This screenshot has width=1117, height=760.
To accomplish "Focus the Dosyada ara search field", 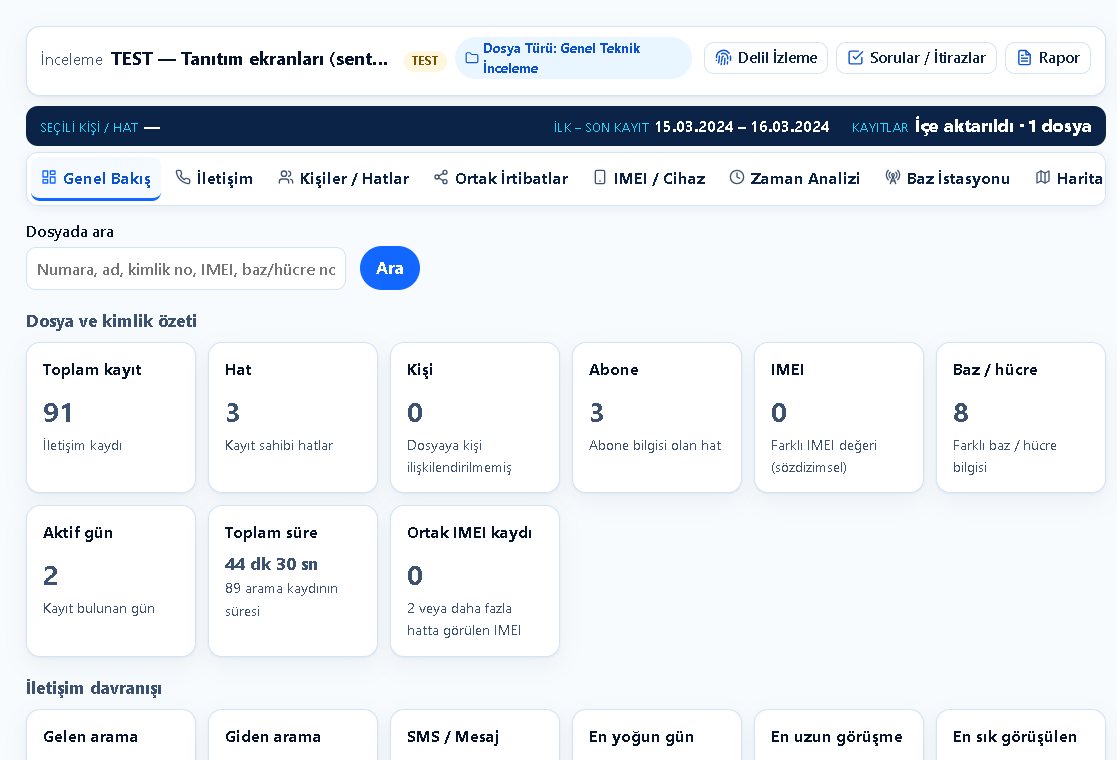I will pos(186,269).
